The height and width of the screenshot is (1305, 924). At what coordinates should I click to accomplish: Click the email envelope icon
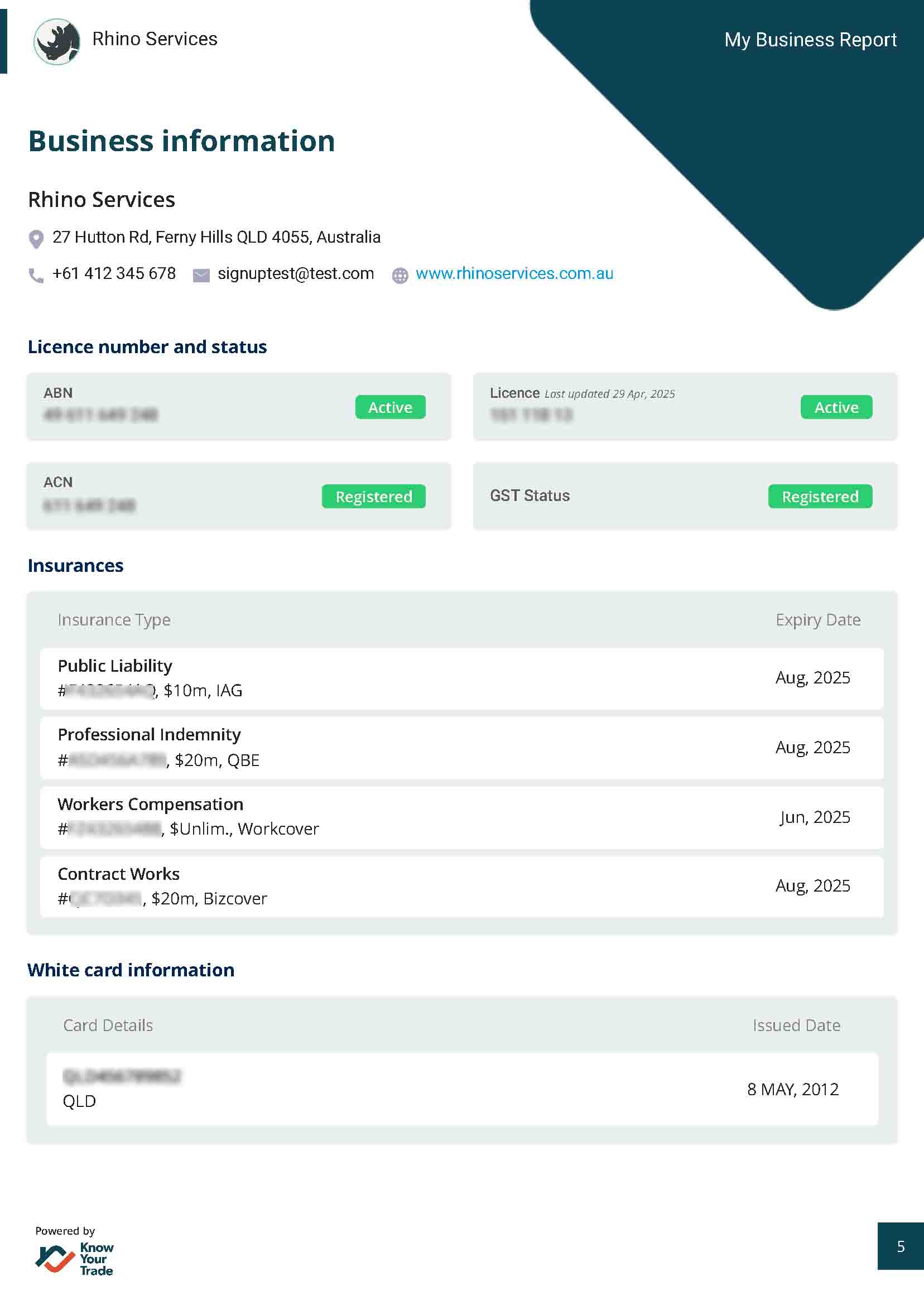pyautogui.click(x=201, y=276)
